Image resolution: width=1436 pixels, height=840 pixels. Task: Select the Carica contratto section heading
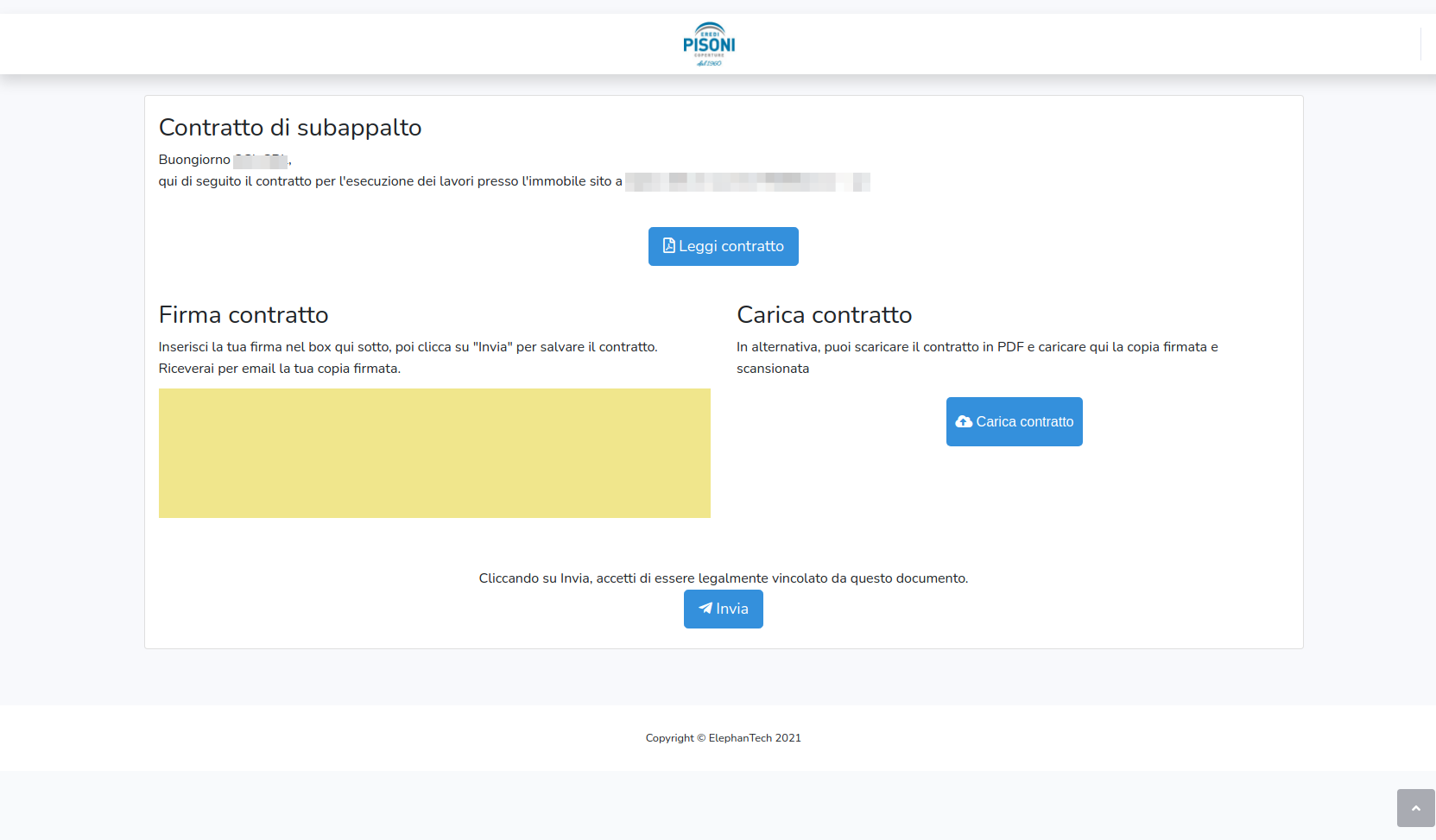click(824, 315)
